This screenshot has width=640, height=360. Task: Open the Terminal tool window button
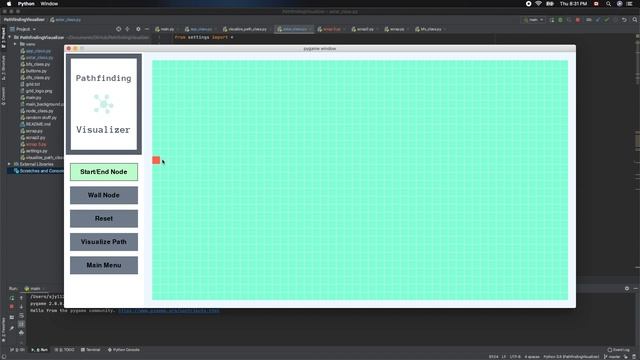[x=91, y=350]
